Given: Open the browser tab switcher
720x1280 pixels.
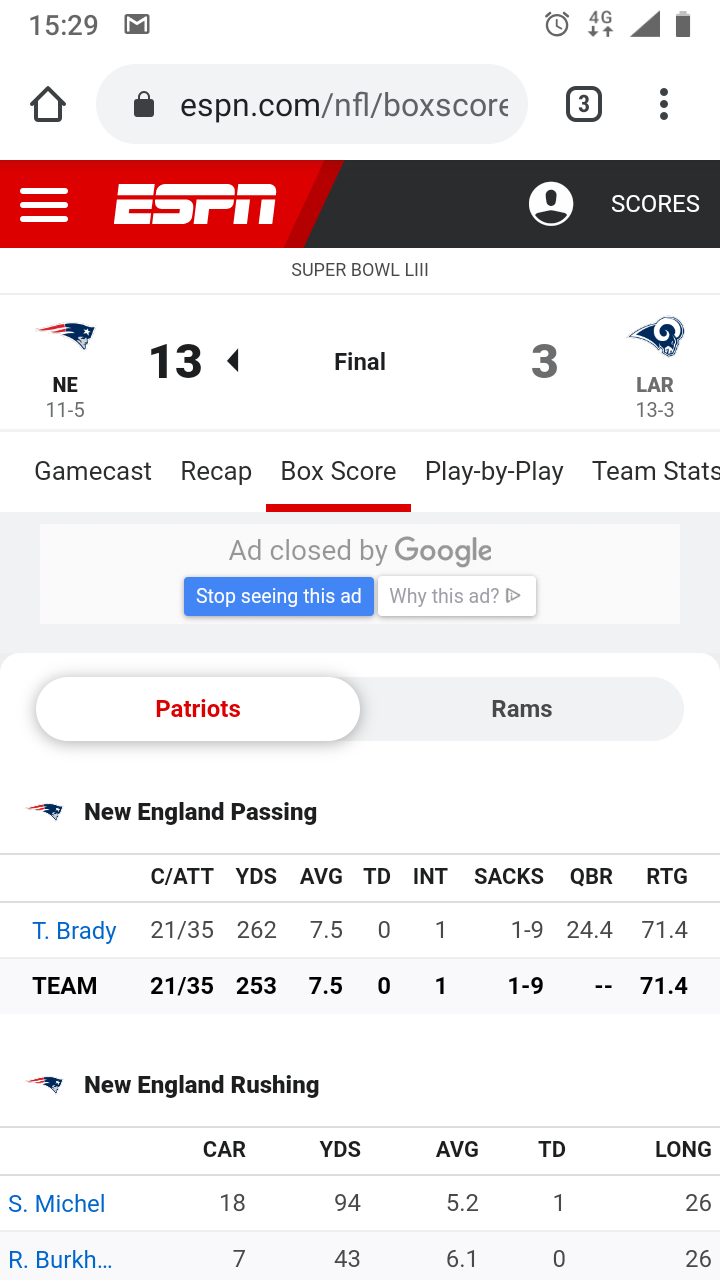Looking at the screenshot, I should [x=584, y=104].
